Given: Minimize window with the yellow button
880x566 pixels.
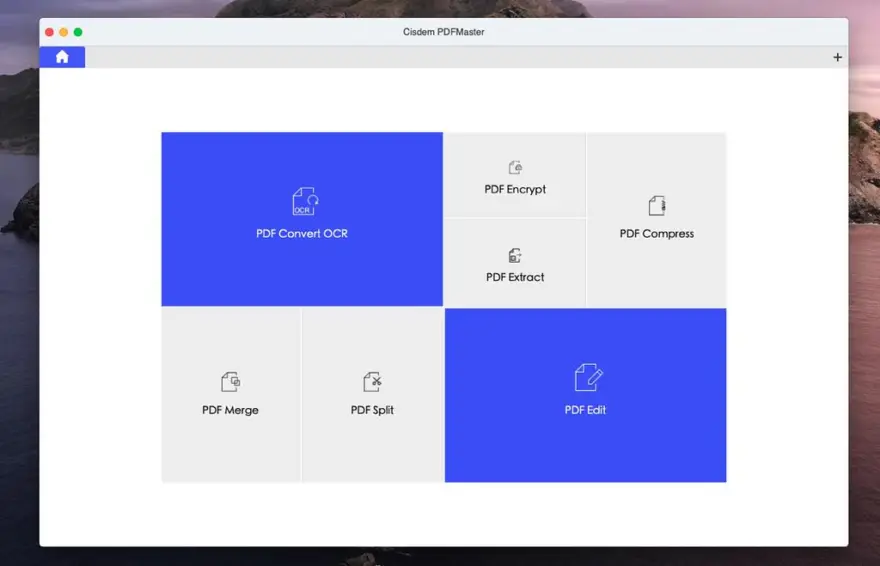Looking at the screenshot, I should click(x=63, y=32).
